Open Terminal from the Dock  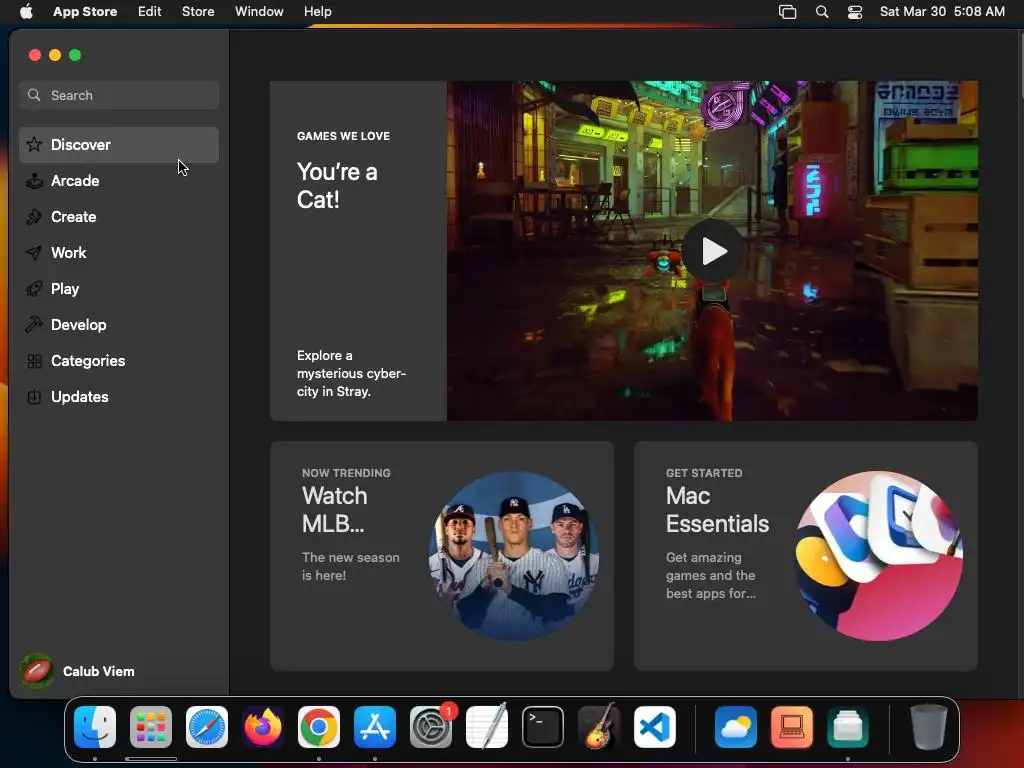[543, 727]
